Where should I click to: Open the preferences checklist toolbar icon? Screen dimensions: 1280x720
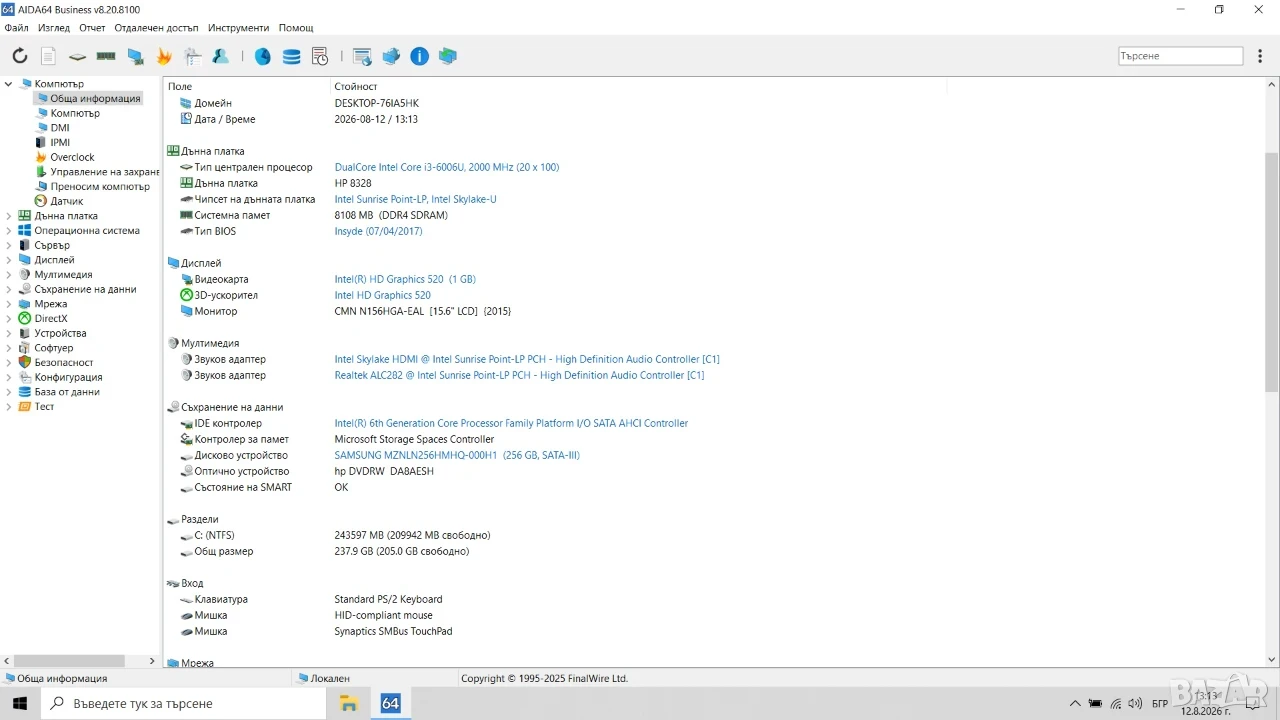pyautogui.click(x=193, y=56)
